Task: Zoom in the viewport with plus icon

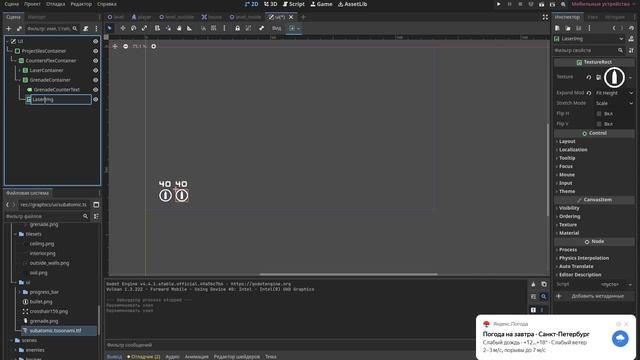Action: pyautogui.click(x=153, y=46)
